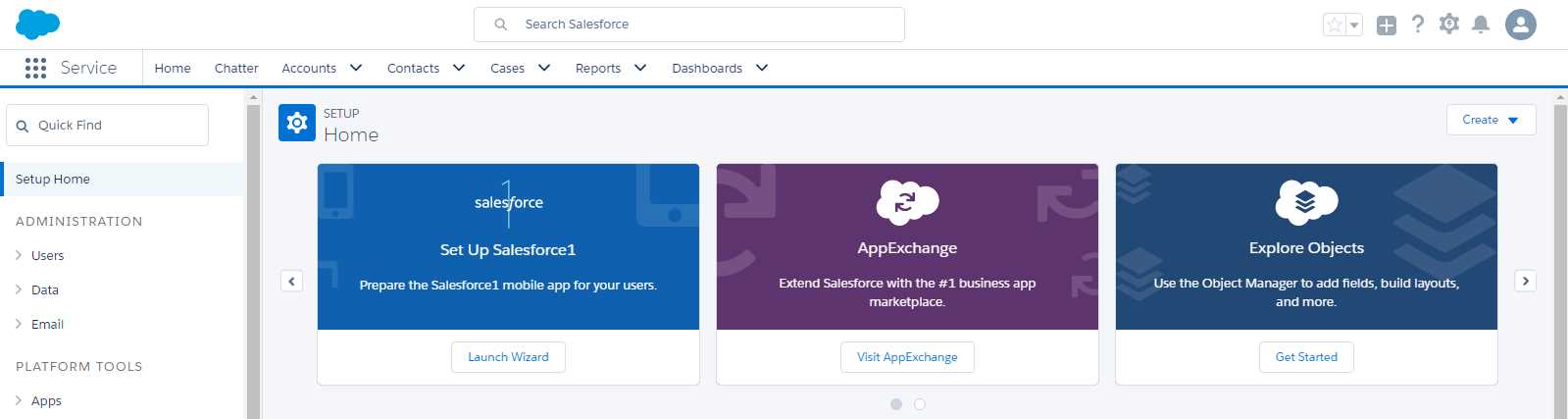This screenshot has height=419, width=1568.
Task: Open the Favorites list dropdown arrow
Action: 1354,25
